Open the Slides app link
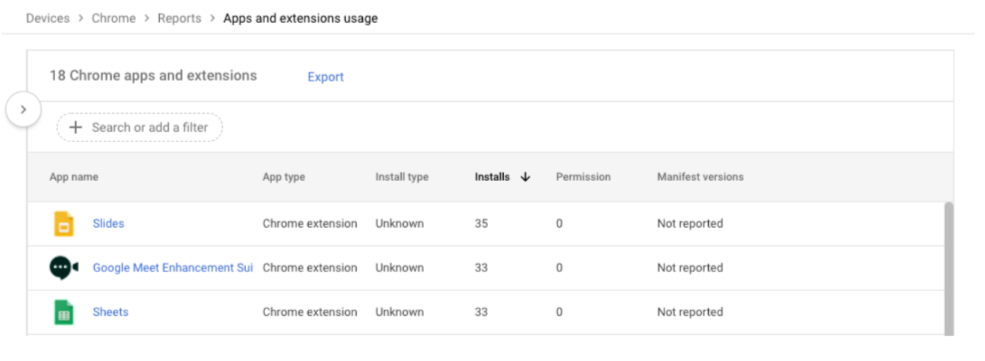The image size is (985, 361). [109, 224]
